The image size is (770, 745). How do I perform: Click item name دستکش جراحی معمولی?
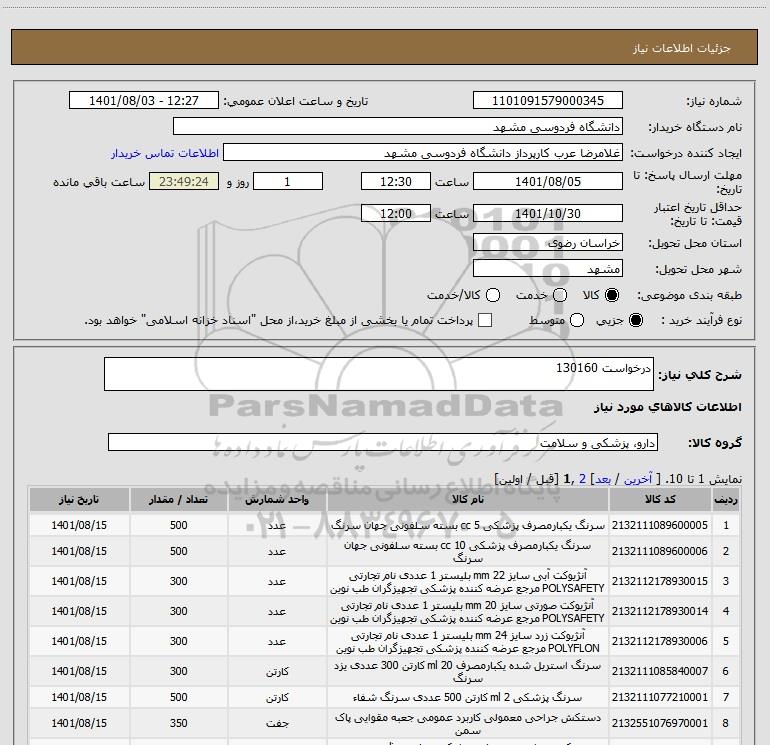468,723
